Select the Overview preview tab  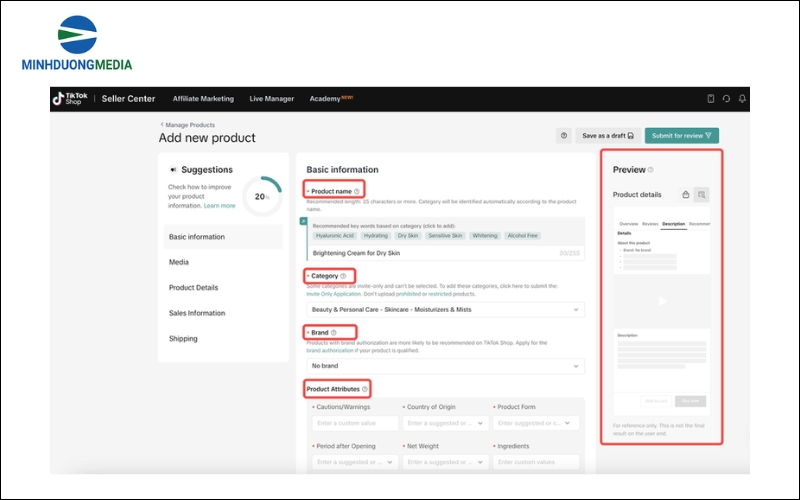pyautogui.click(x=628, y=224)
